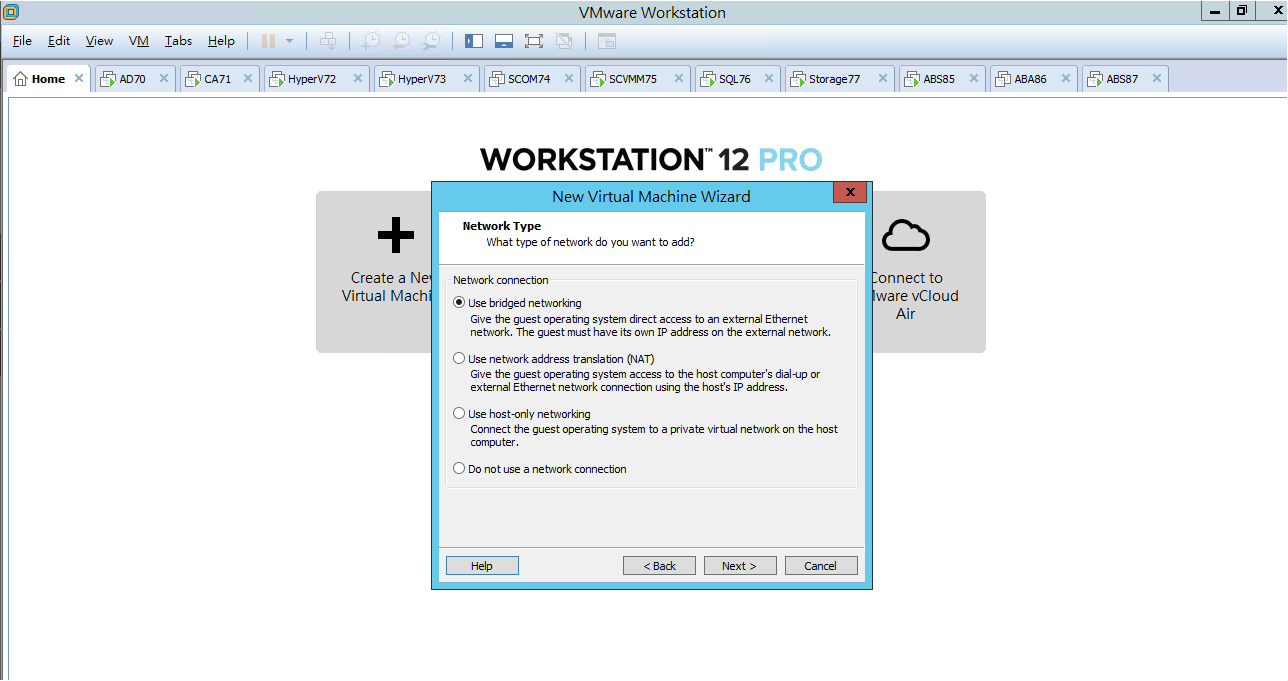The image size is (1288, 681).
Task: Click the "Network Type" heading text
Action: pyautogui.click(x=502, y=226)
